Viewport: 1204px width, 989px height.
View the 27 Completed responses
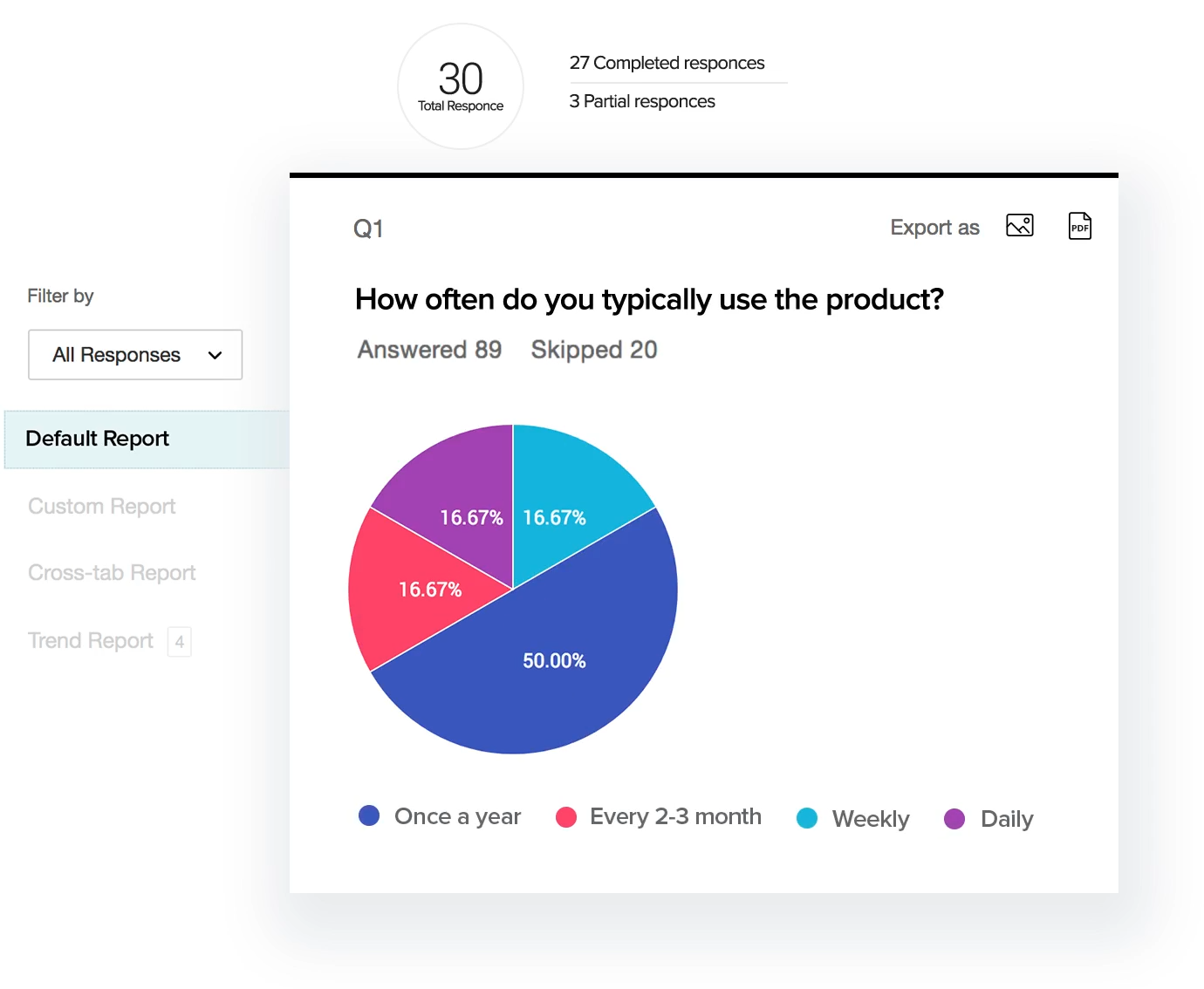tap(667, 63)
